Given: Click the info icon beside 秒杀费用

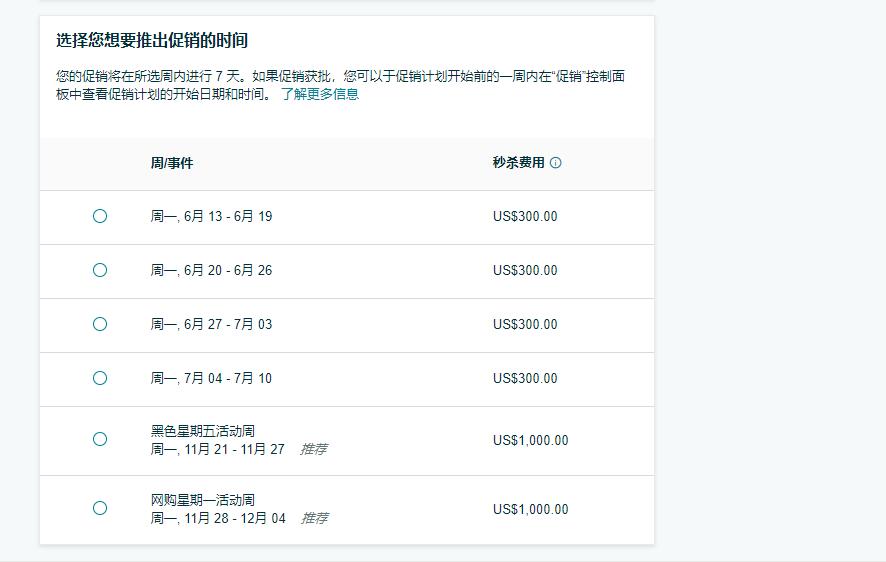Looking at the screenshot, I should pos(556,163).
